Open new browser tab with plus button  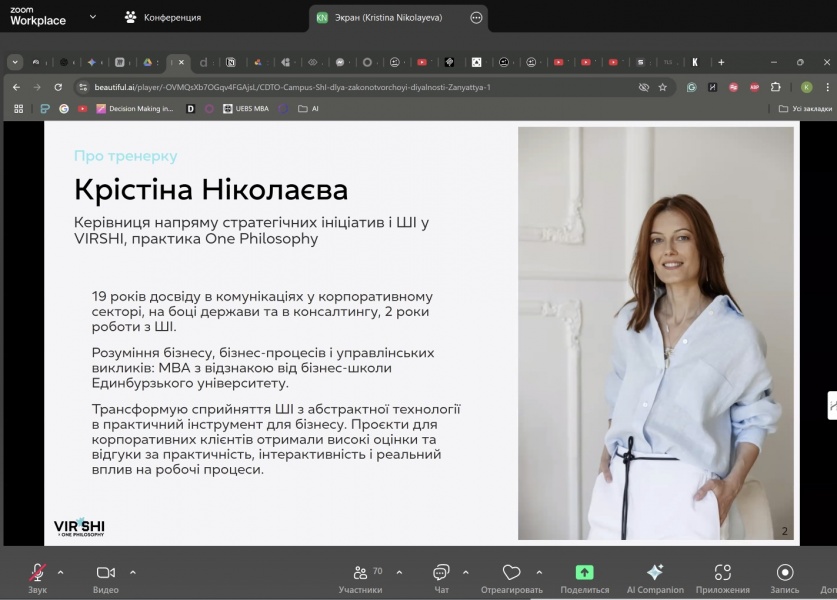coord(720,62)
